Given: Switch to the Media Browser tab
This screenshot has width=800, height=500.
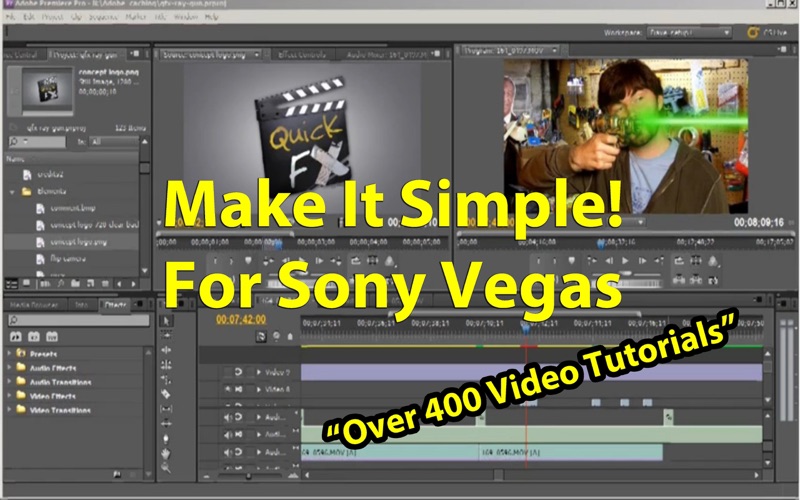Looking at the screenshot, I should 35,305.
